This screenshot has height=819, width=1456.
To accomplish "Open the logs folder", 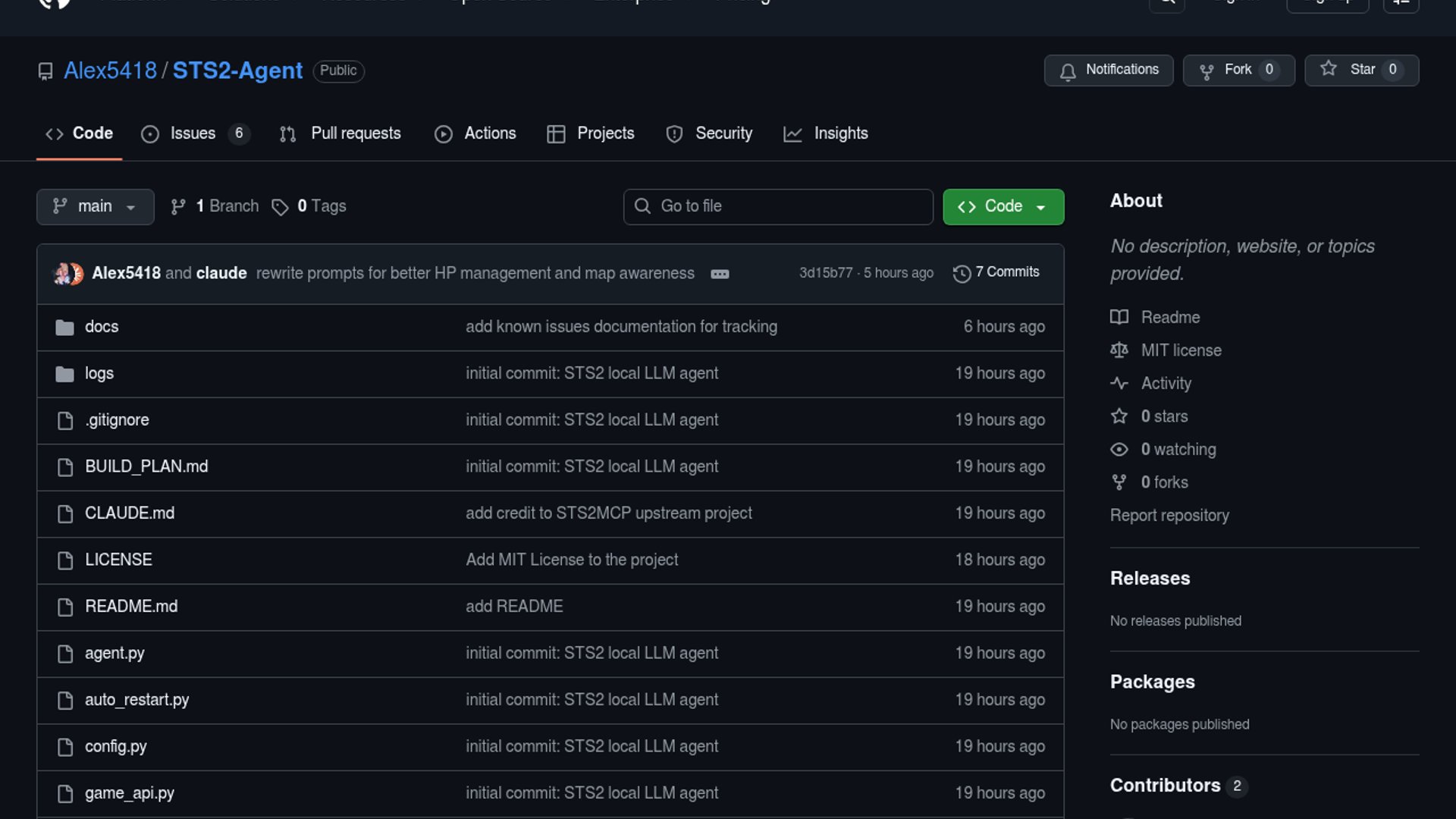I will tap(99, 373).
